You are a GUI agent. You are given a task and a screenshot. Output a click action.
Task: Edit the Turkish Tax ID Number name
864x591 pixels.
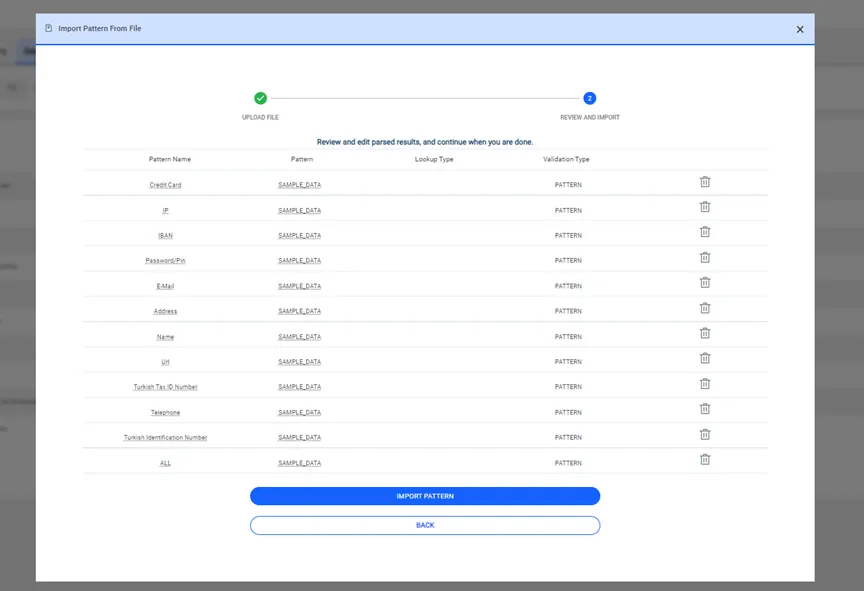pos(165,387)
